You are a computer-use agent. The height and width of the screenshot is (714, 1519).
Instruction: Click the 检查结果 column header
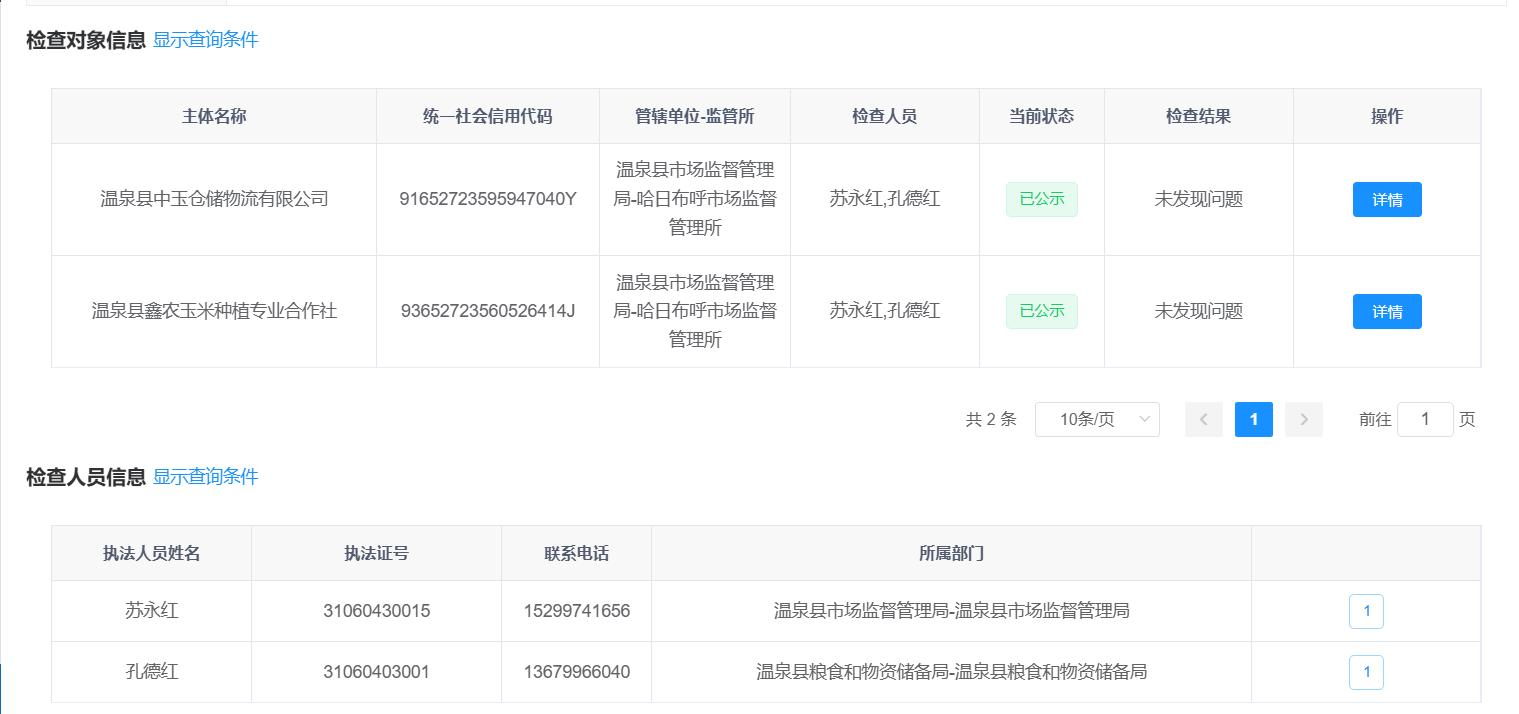tap(1198, 116)
